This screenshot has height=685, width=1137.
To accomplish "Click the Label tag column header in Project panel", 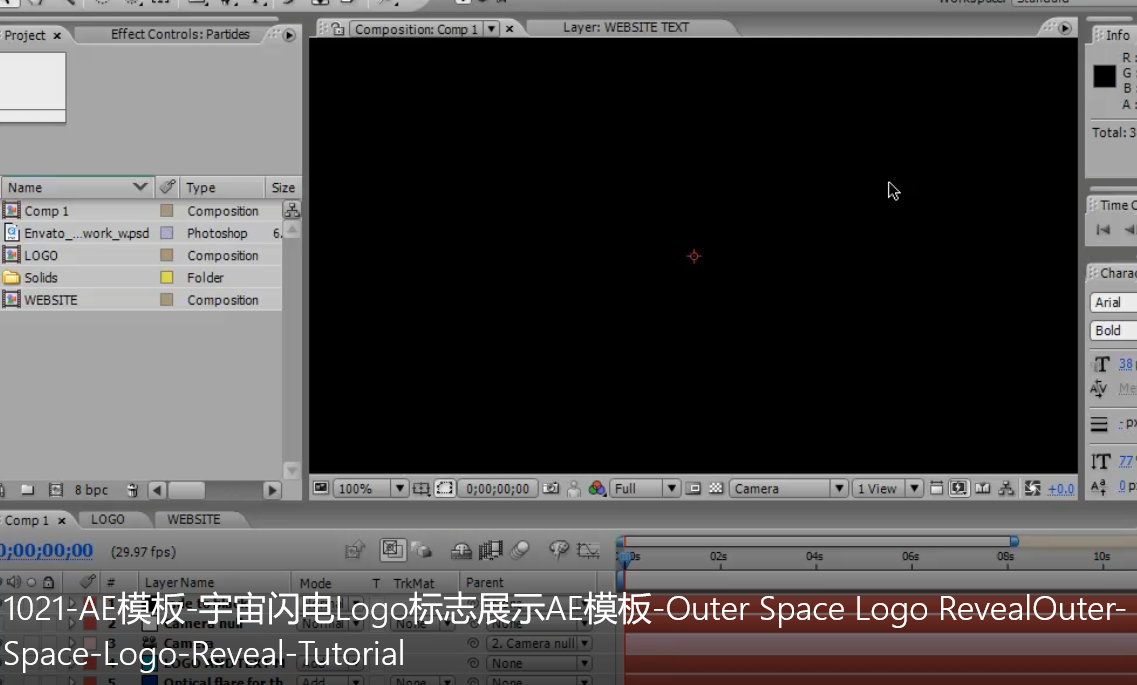I will tap(168, 187).
